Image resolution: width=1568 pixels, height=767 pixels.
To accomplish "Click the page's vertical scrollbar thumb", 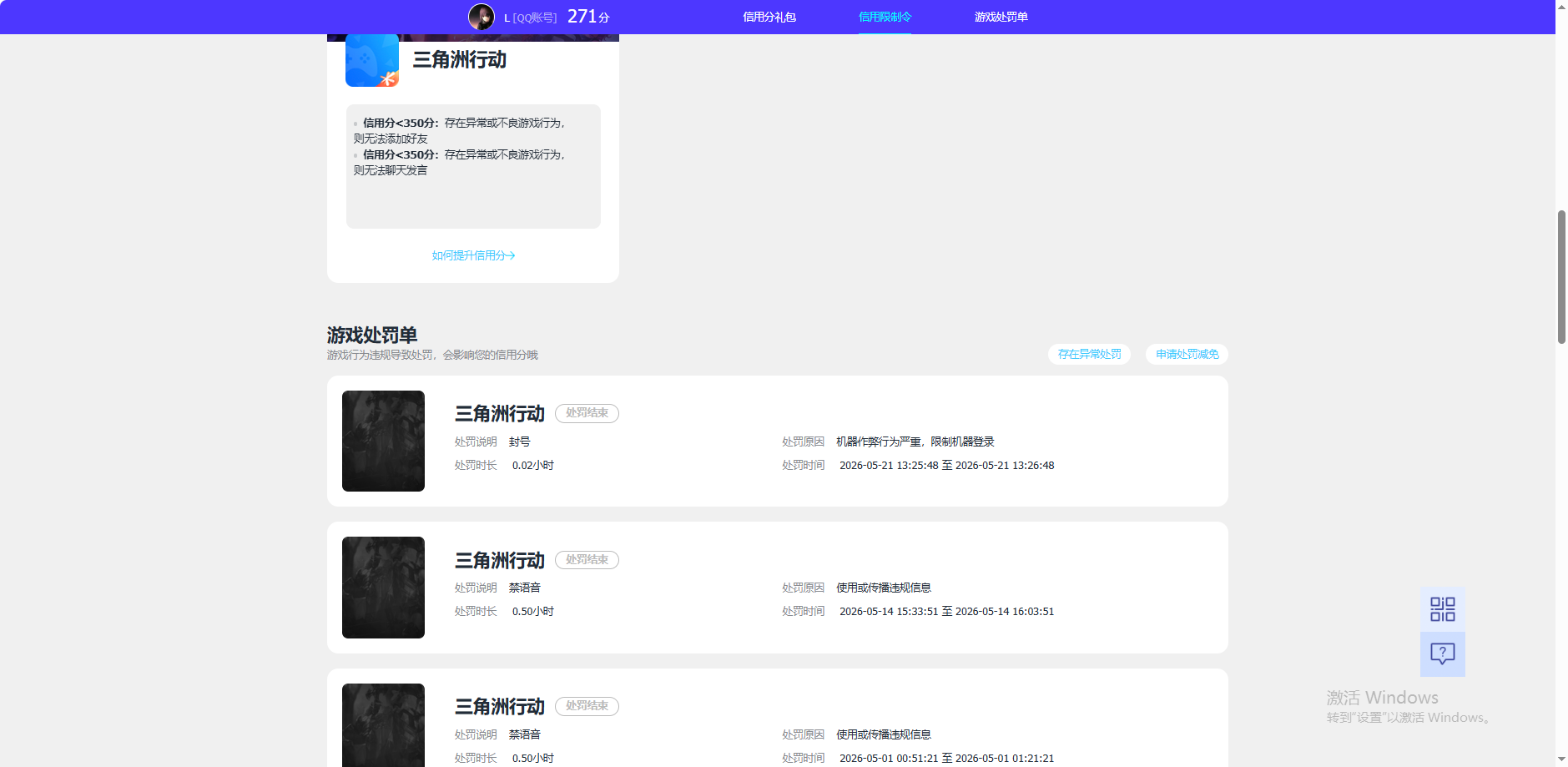I will pos(1561,277).
